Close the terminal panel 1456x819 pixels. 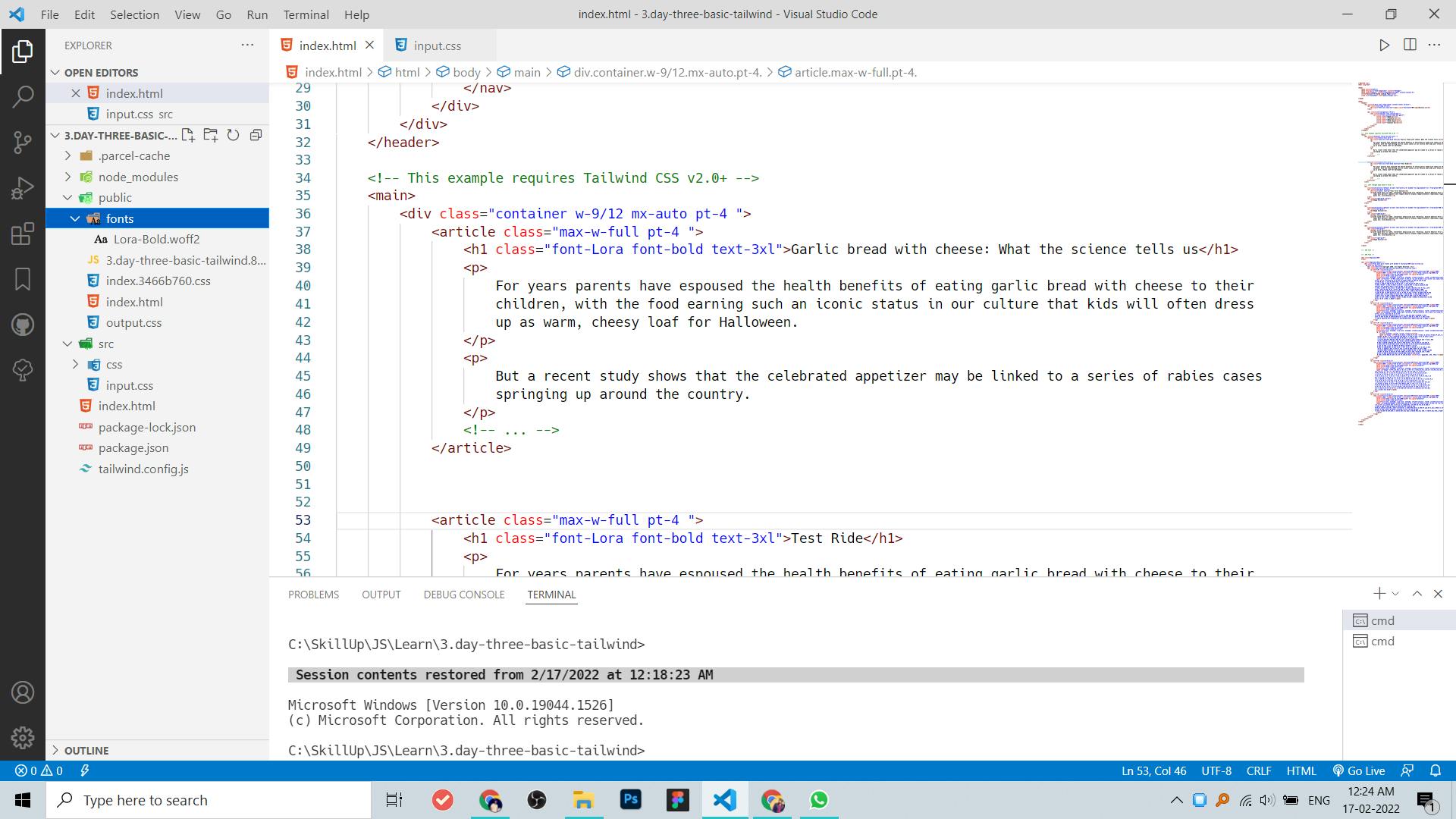(x=1438, y=594)
